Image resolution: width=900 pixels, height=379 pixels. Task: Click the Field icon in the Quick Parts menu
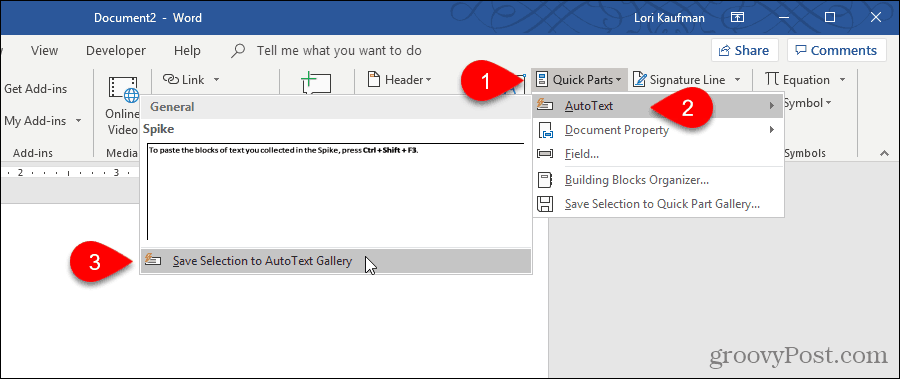pos(545,154)
